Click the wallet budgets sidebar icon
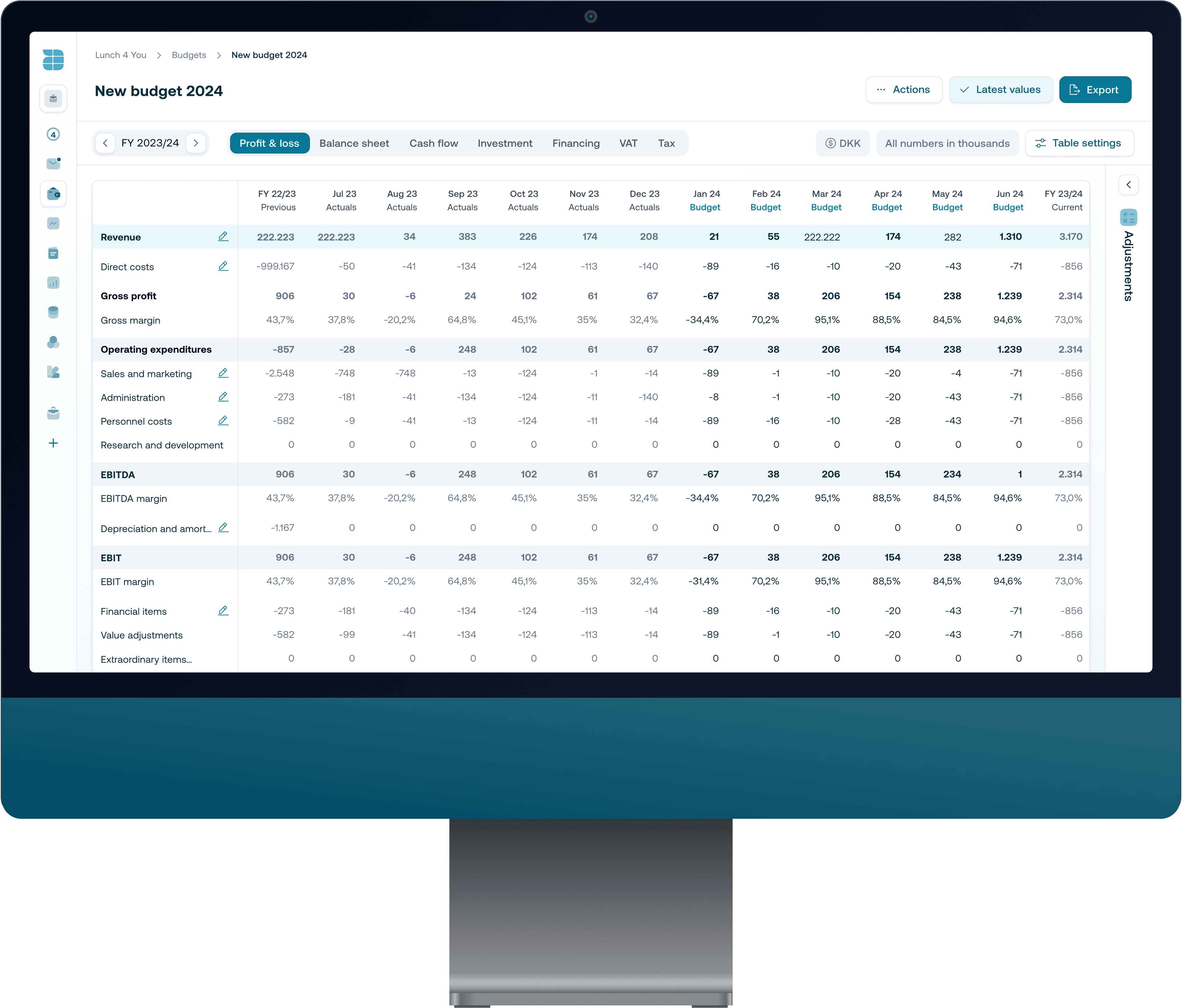 pyautogui.click(x=53, y=194)
